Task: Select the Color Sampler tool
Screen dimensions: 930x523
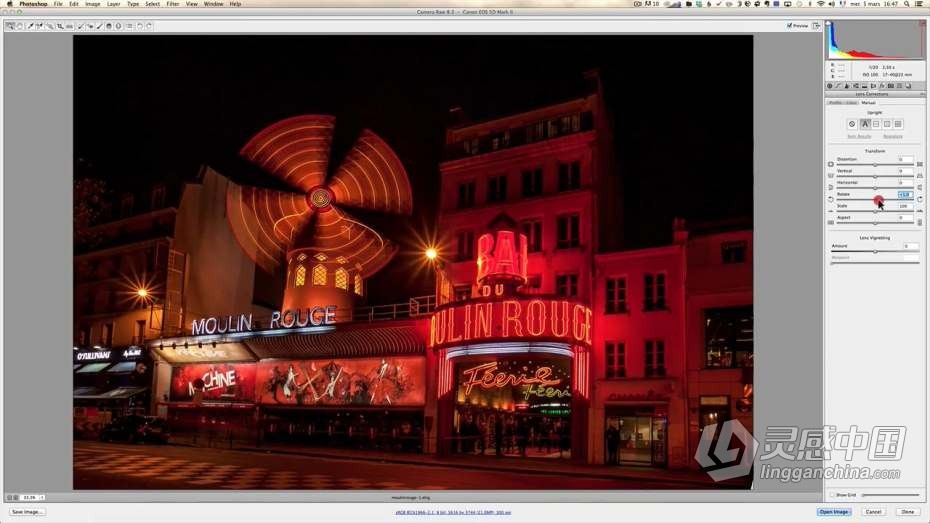Action: pos(40,26)
